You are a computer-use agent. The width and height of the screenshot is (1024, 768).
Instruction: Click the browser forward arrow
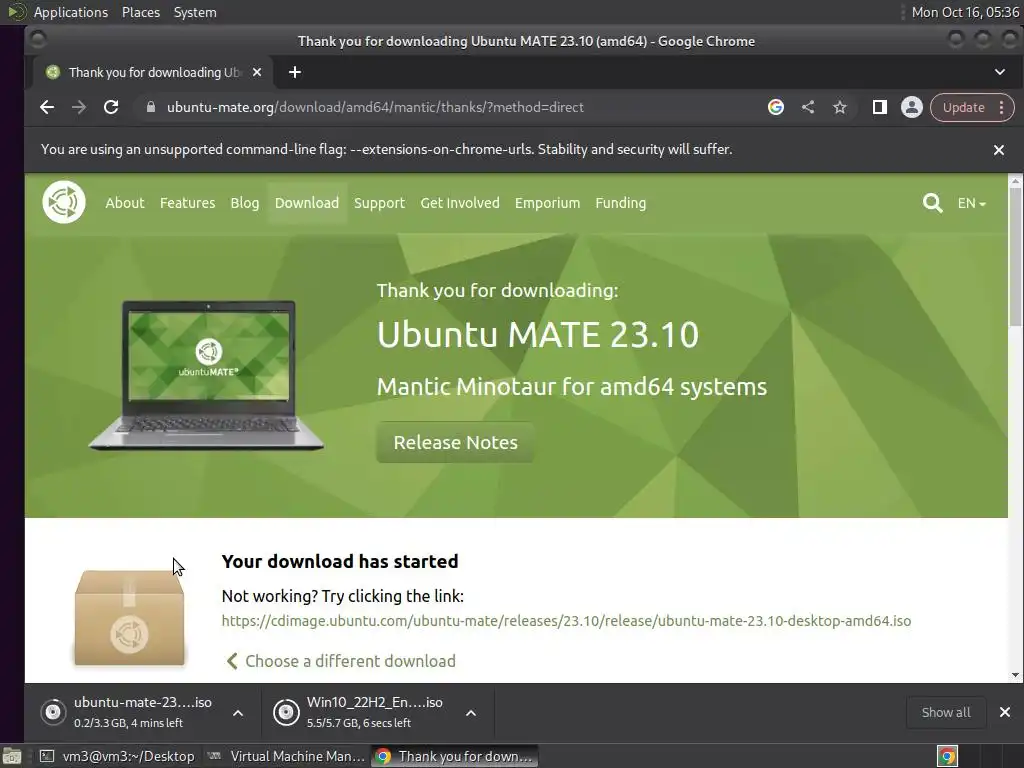pos(79,107)
